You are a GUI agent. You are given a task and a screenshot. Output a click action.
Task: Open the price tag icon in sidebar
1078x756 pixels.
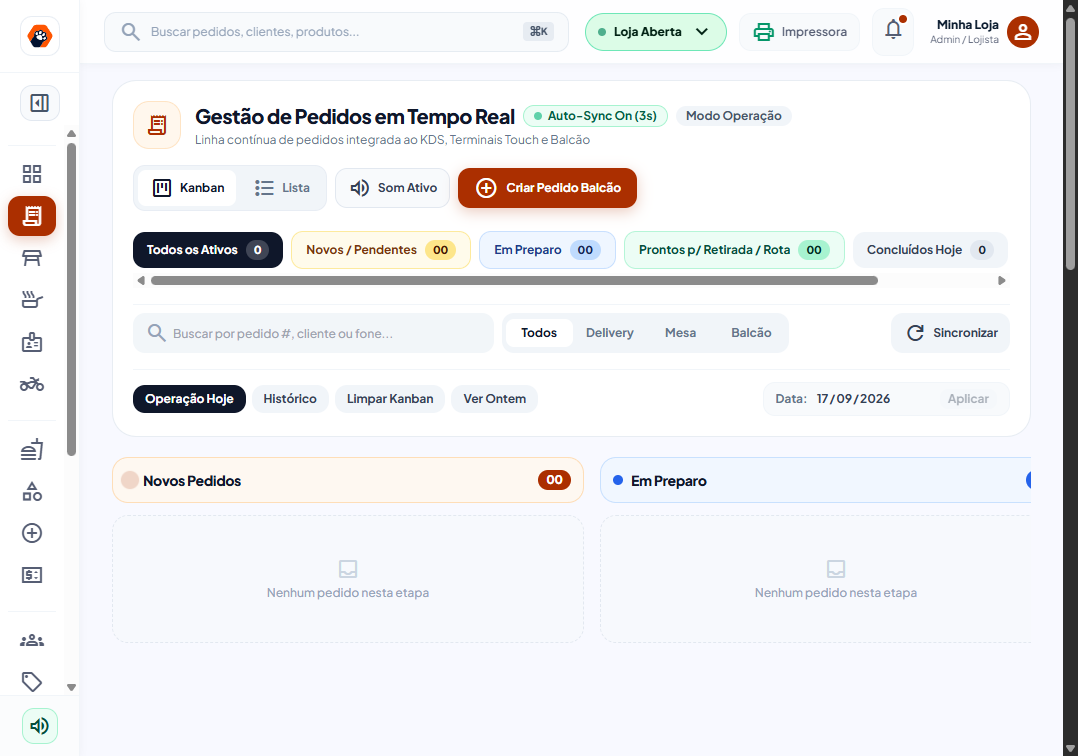[x=32, y=682]
